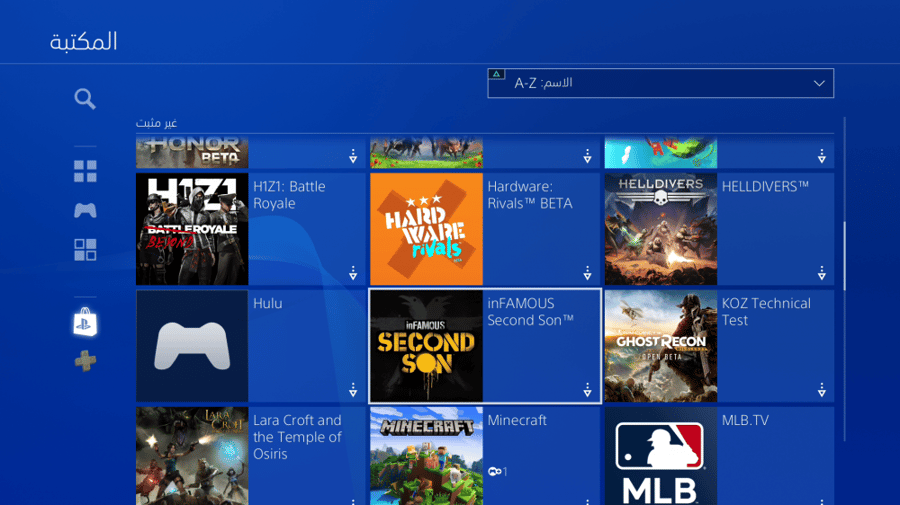
Task: Click download arrow on inFAMOUS Second Son tile
Action: click(587, 390)
